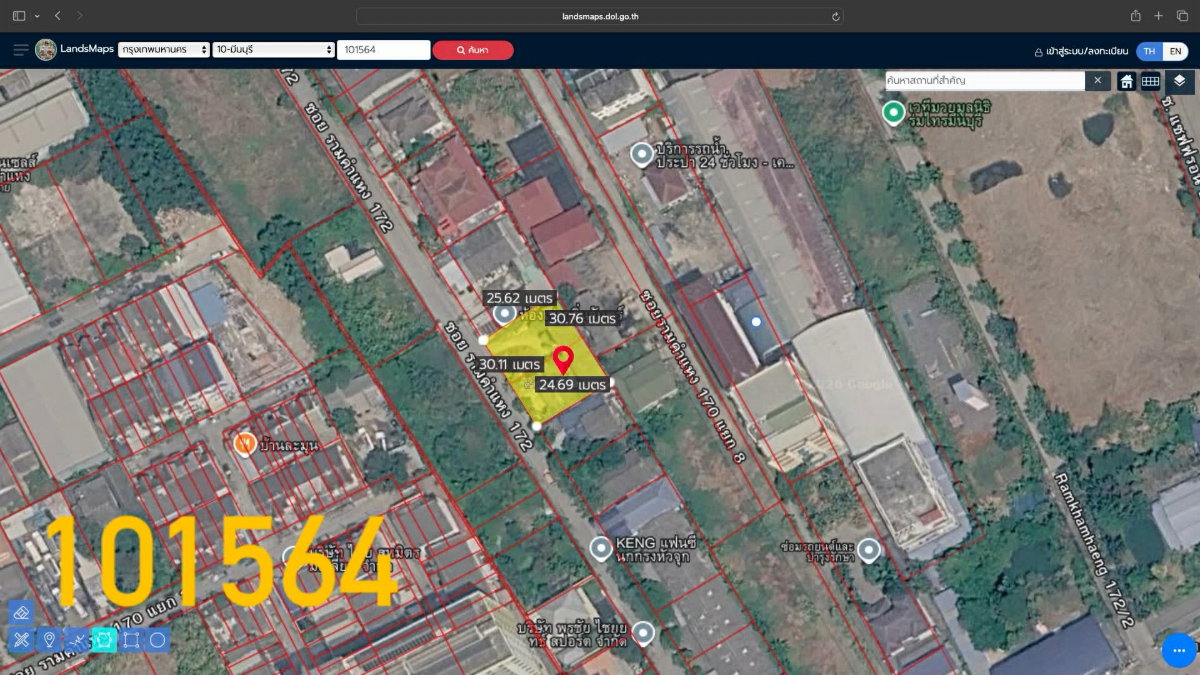Open the district dropdown 10-มีนบุรี
Viewport: 1200px width, 675px height.
coord(274,49)
